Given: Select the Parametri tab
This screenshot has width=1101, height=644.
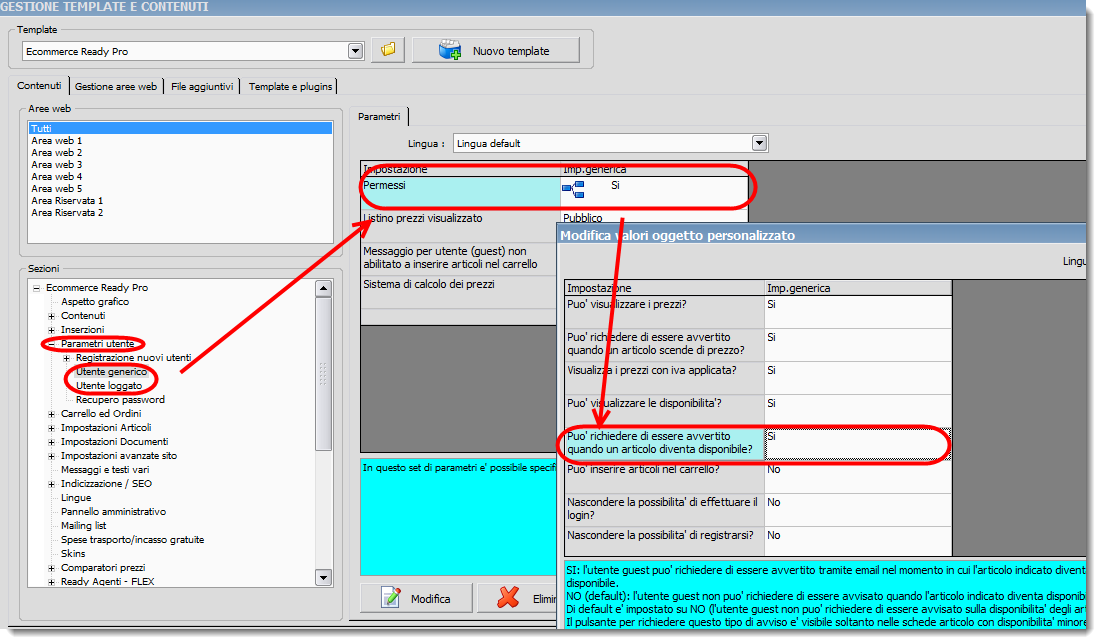Looking at the screenshot, I should 379,117.
